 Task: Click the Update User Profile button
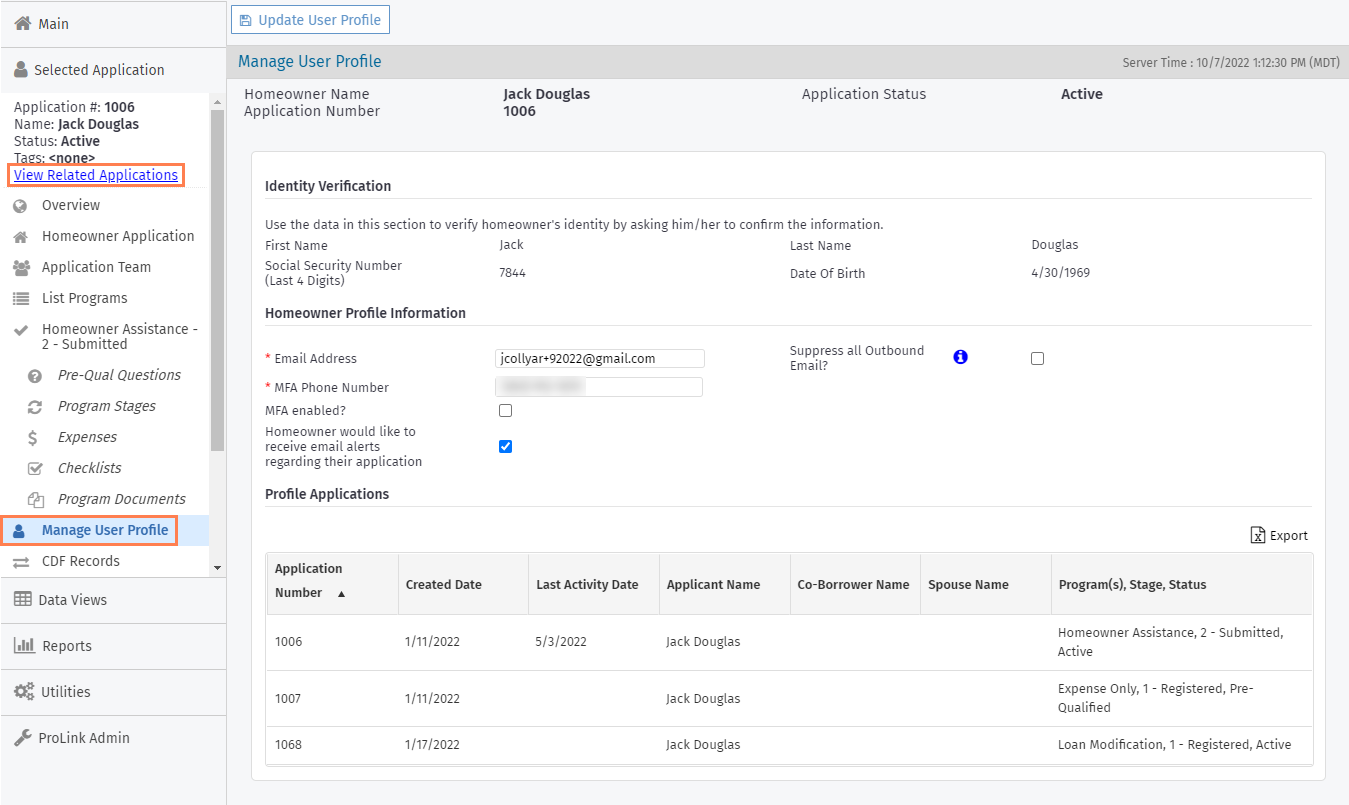coord(310,19)
